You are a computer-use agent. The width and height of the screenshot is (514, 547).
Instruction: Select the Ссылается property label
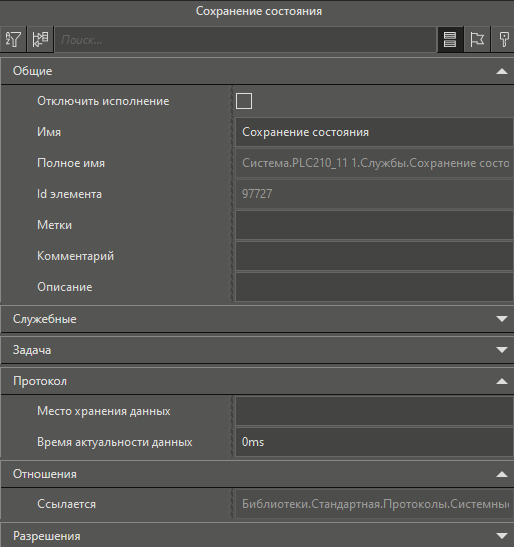pos(66,504)
